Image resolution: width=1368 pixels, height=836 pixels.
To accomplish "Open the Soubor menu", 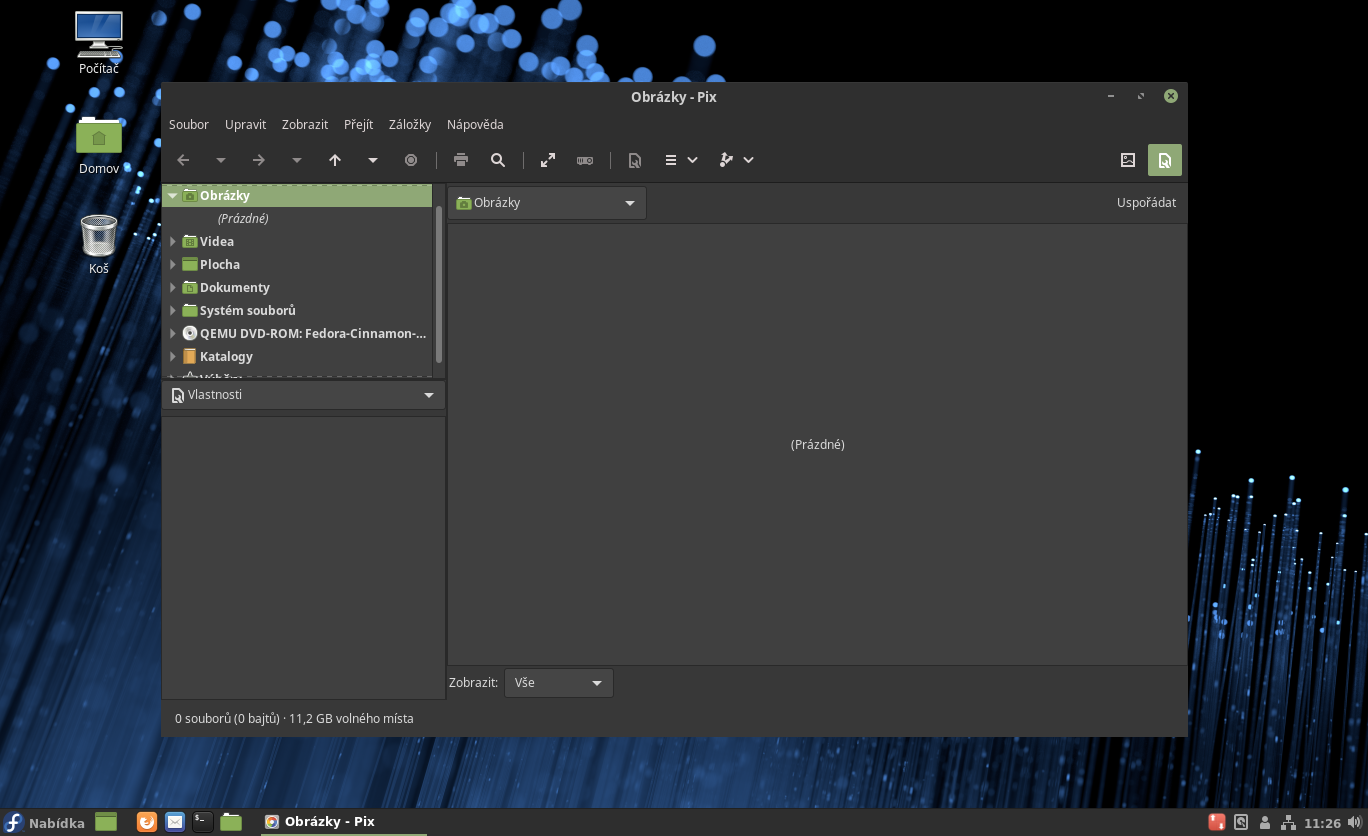I will [189, 125].
